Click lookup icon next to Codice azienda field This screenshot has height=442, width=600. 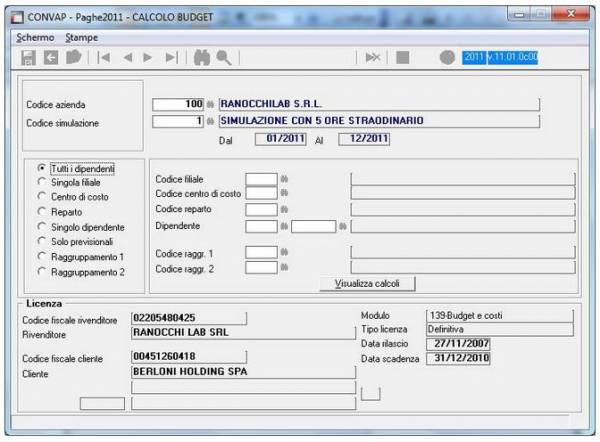click(x=210, y=104)
